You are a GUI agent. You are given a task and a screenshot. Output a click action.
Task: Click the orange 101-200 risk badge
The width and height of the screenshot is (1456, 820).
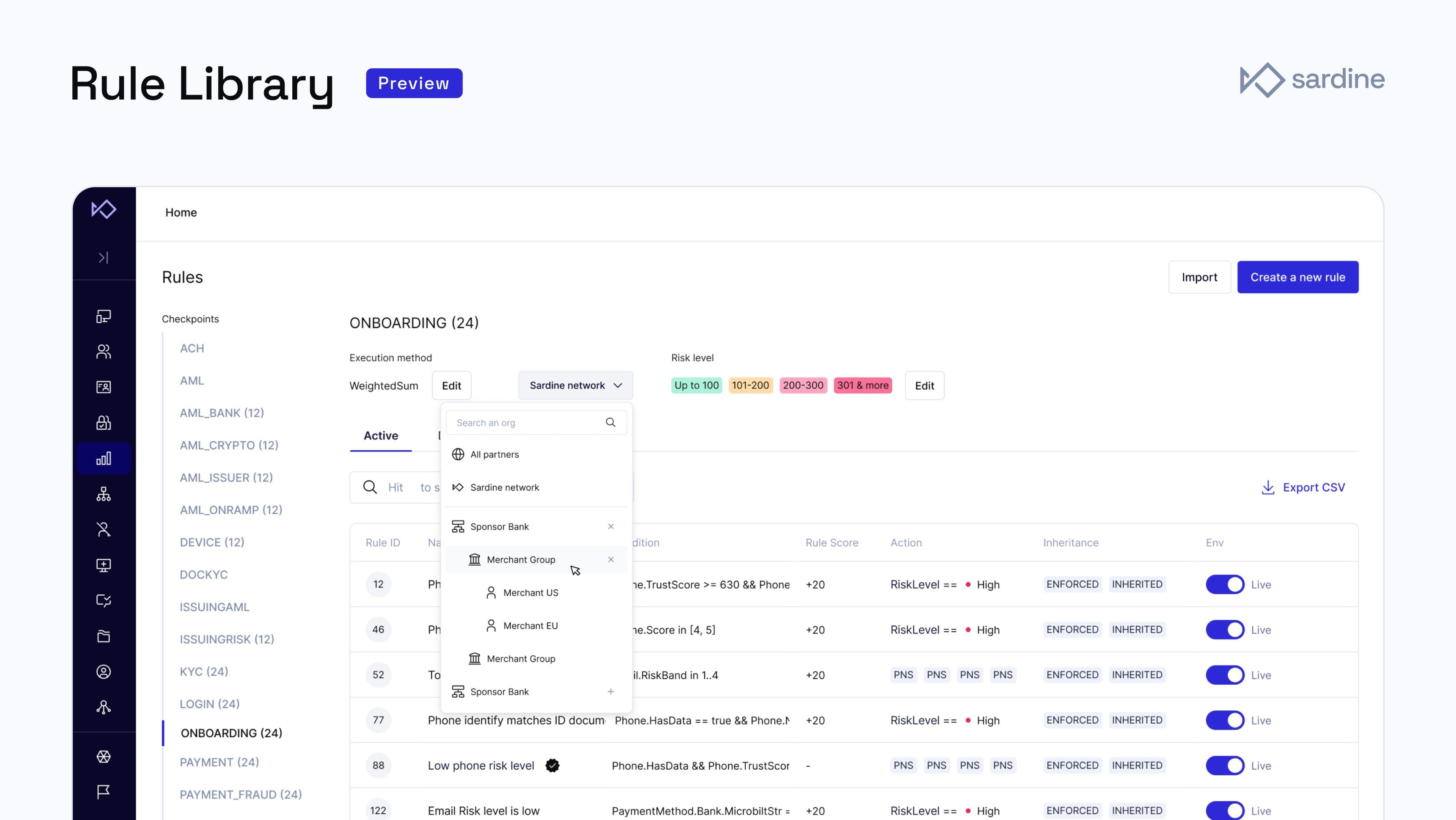(x=750, y=386)
